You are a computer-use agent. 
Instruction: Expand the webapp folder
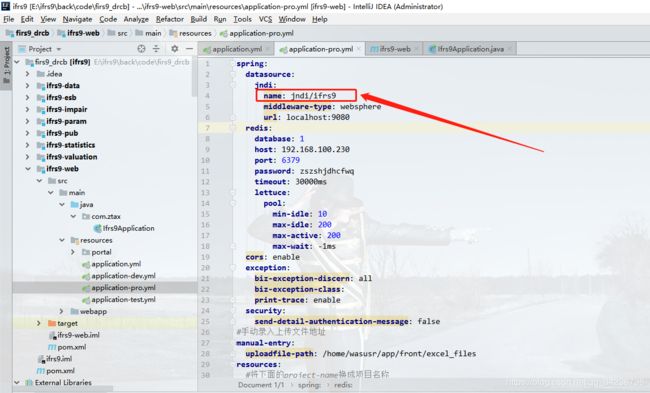point(61,311)
